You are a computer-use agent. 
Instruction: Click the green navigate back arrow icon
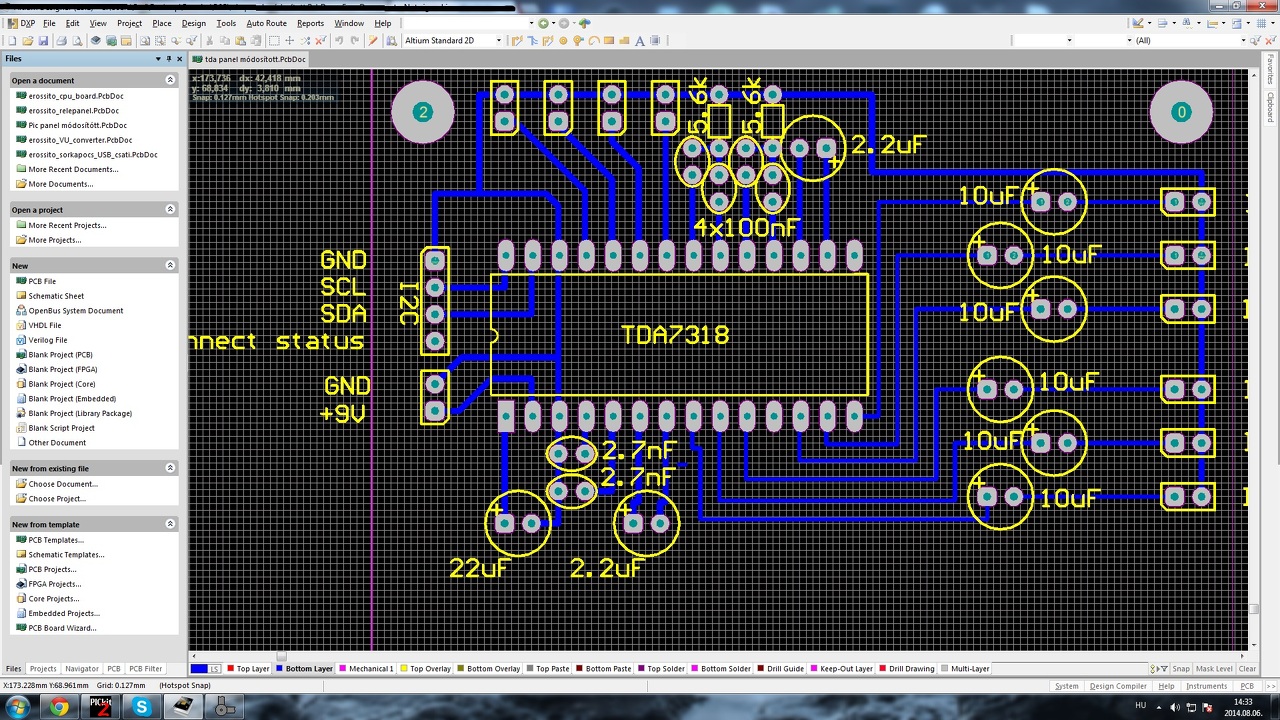point(544,23)
